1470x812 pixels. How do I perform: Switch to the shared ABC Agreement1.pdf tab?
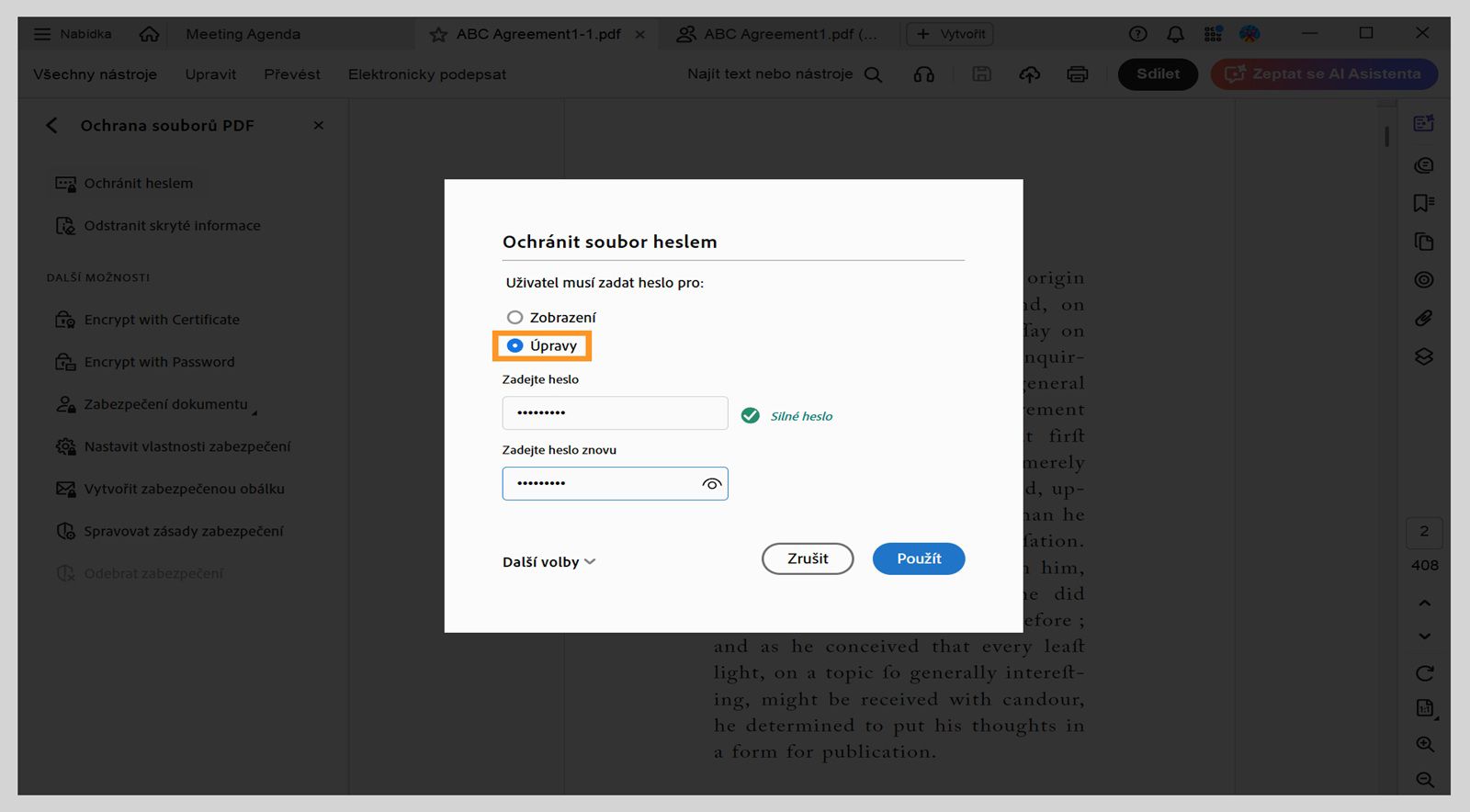tap(777, 34)
